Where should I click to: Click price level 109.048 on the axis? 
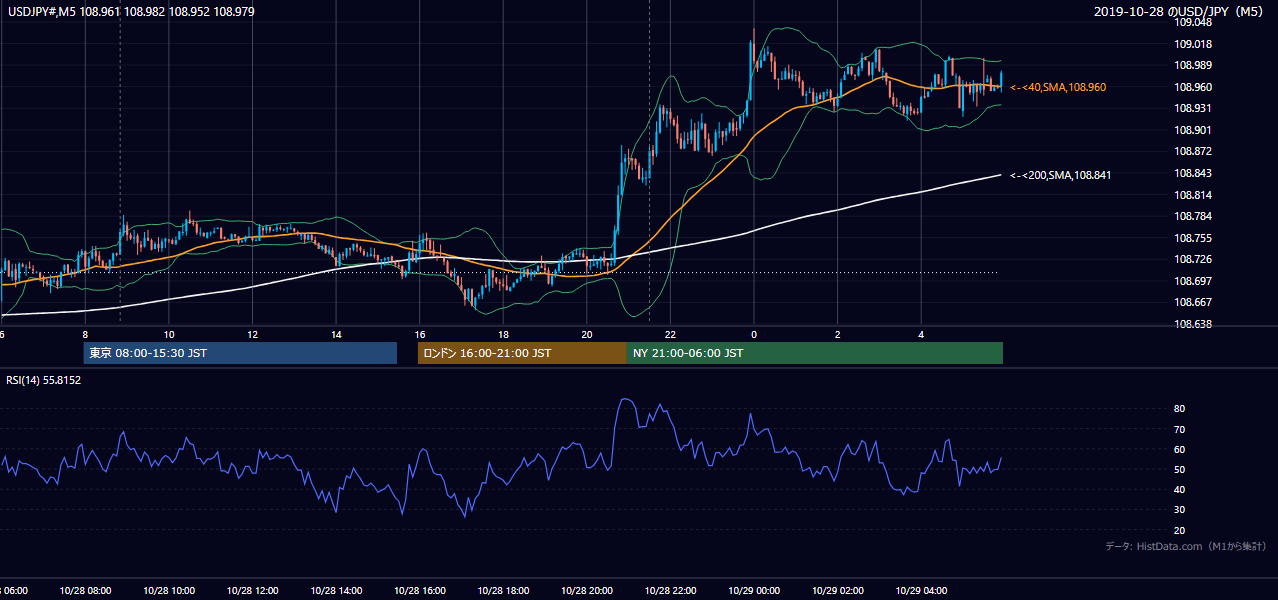[1192, 22]
